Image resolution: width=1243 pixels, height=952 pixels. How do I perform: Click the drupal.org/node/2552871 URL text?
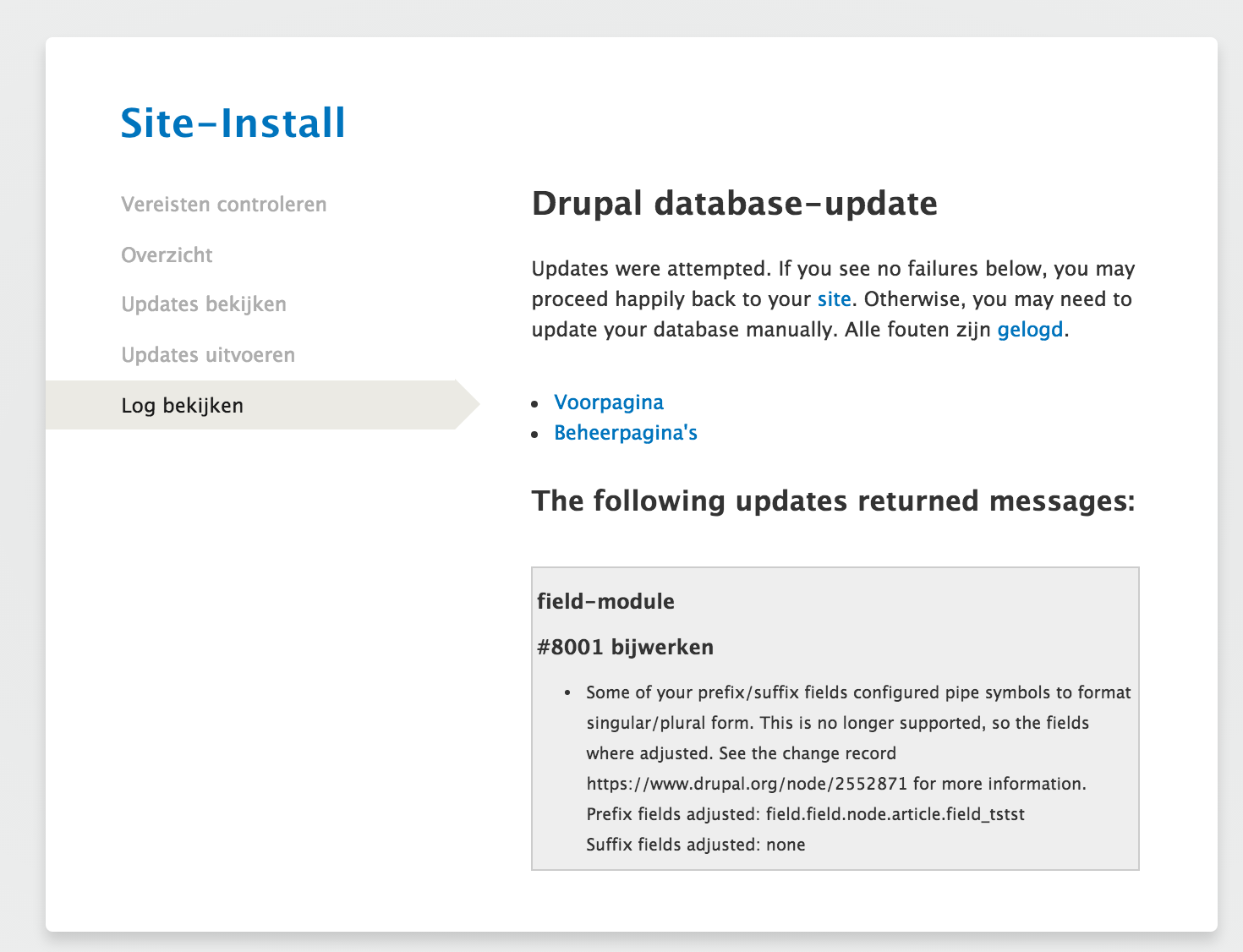[747, 784]
